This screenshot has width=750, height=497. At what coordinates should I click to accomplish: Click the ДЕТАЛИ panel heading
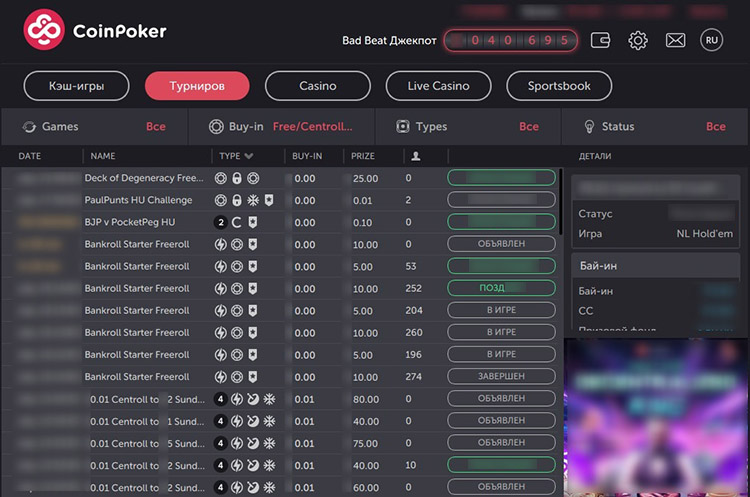[x=595, y=156]
